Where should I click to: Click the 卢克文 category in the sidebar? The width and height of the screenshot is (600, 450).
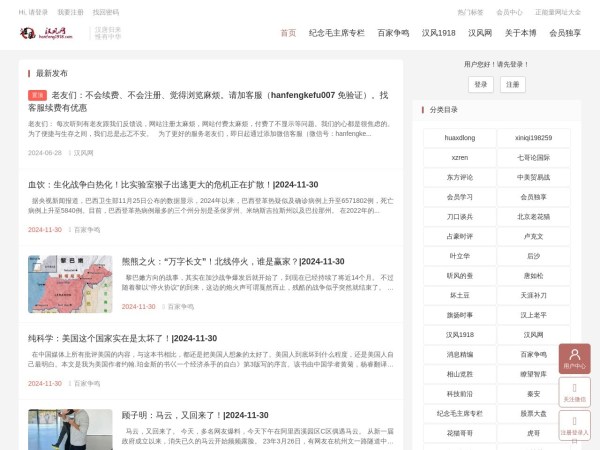[x=533, y=236]
